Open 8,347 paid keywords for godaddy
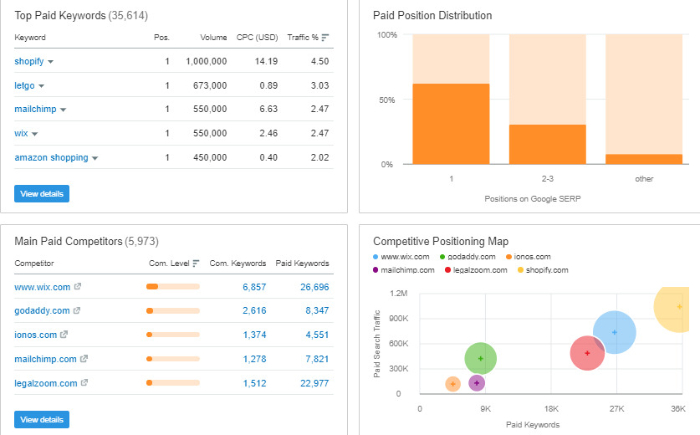The image size is (700, 435). (317, 310)
